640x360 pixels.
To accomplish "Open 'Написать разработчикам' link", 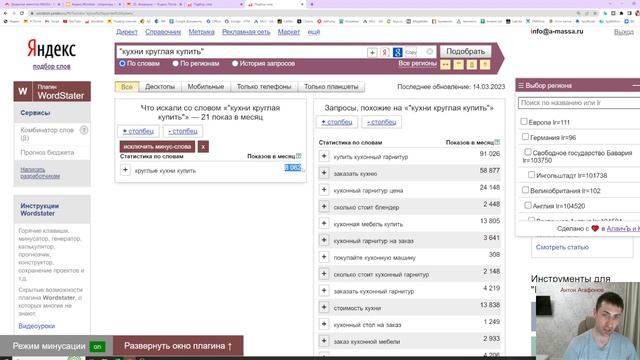I will coord(40,173).
